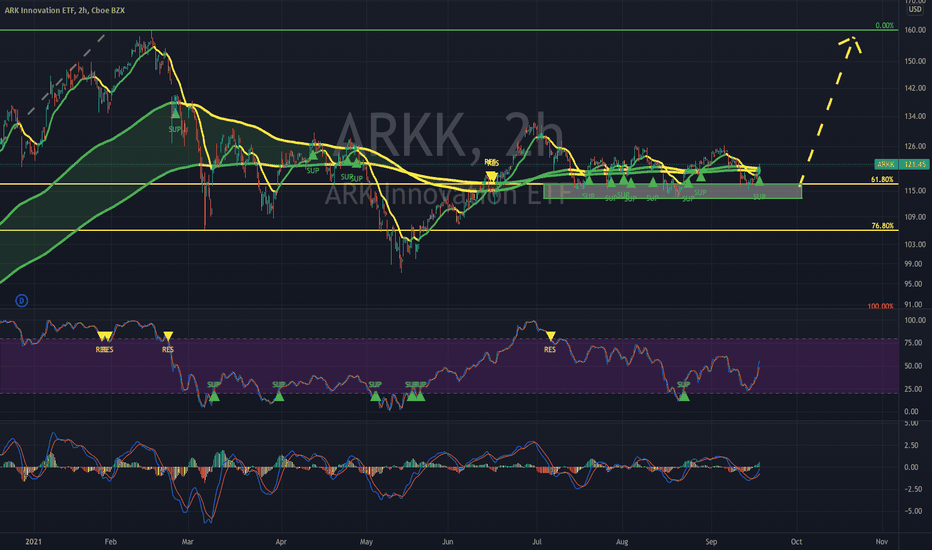Click the Oct label on the time axis
This screenshot has width=932, height=550.
(796, 542)
